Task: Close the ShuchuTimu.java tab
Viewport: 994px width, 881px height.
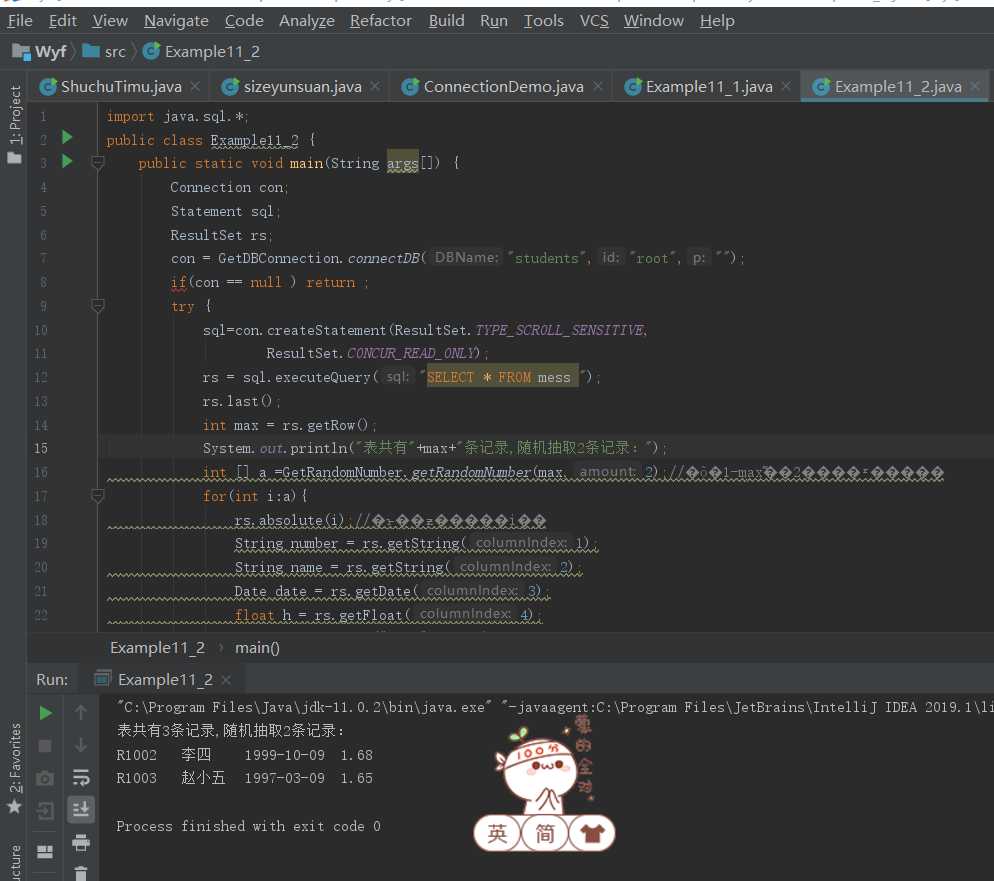Action: pyautogui.click(x=195, y=86)
